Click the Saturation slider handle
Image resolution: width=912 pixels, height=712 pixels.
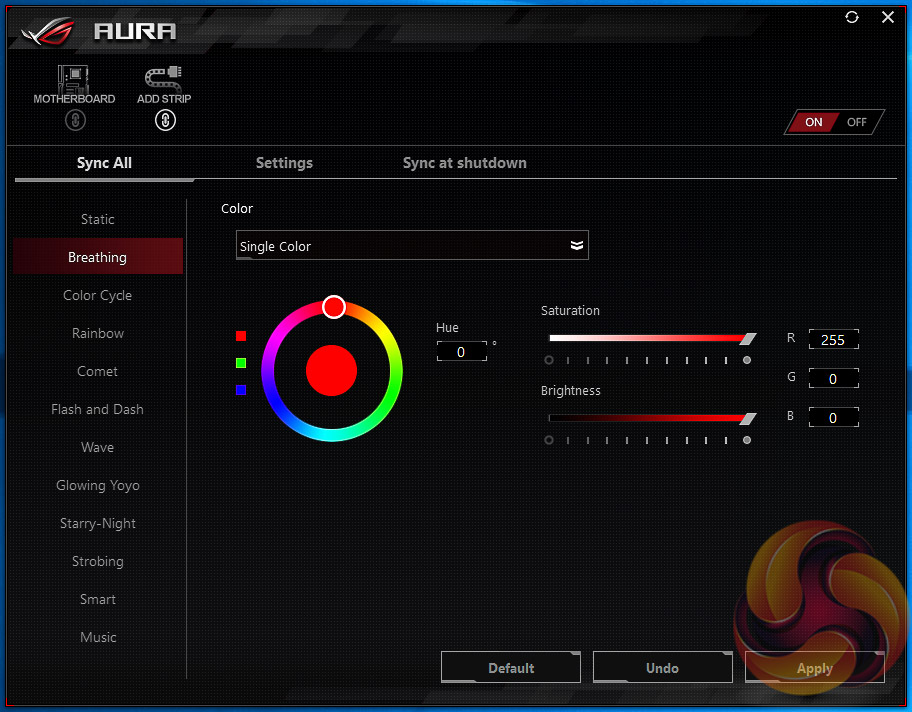[x=748, y=339]
